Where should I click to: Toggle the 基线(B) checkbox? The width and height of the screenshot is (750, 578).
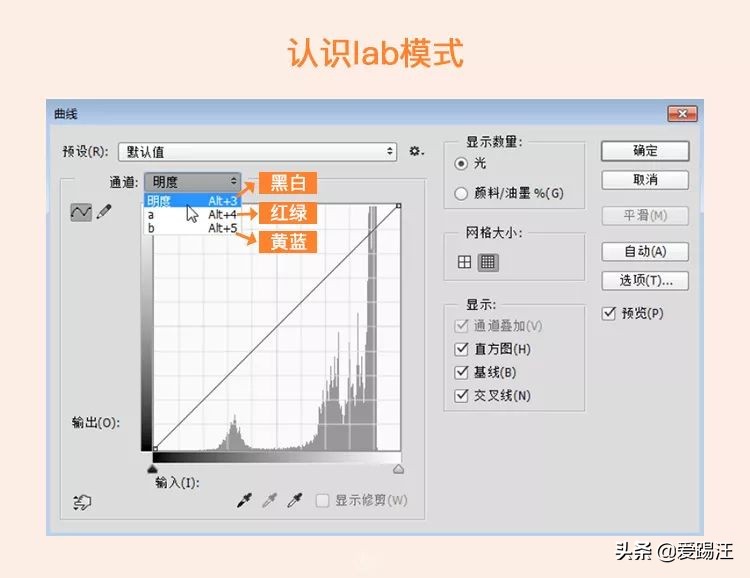(x=461, y=372)
